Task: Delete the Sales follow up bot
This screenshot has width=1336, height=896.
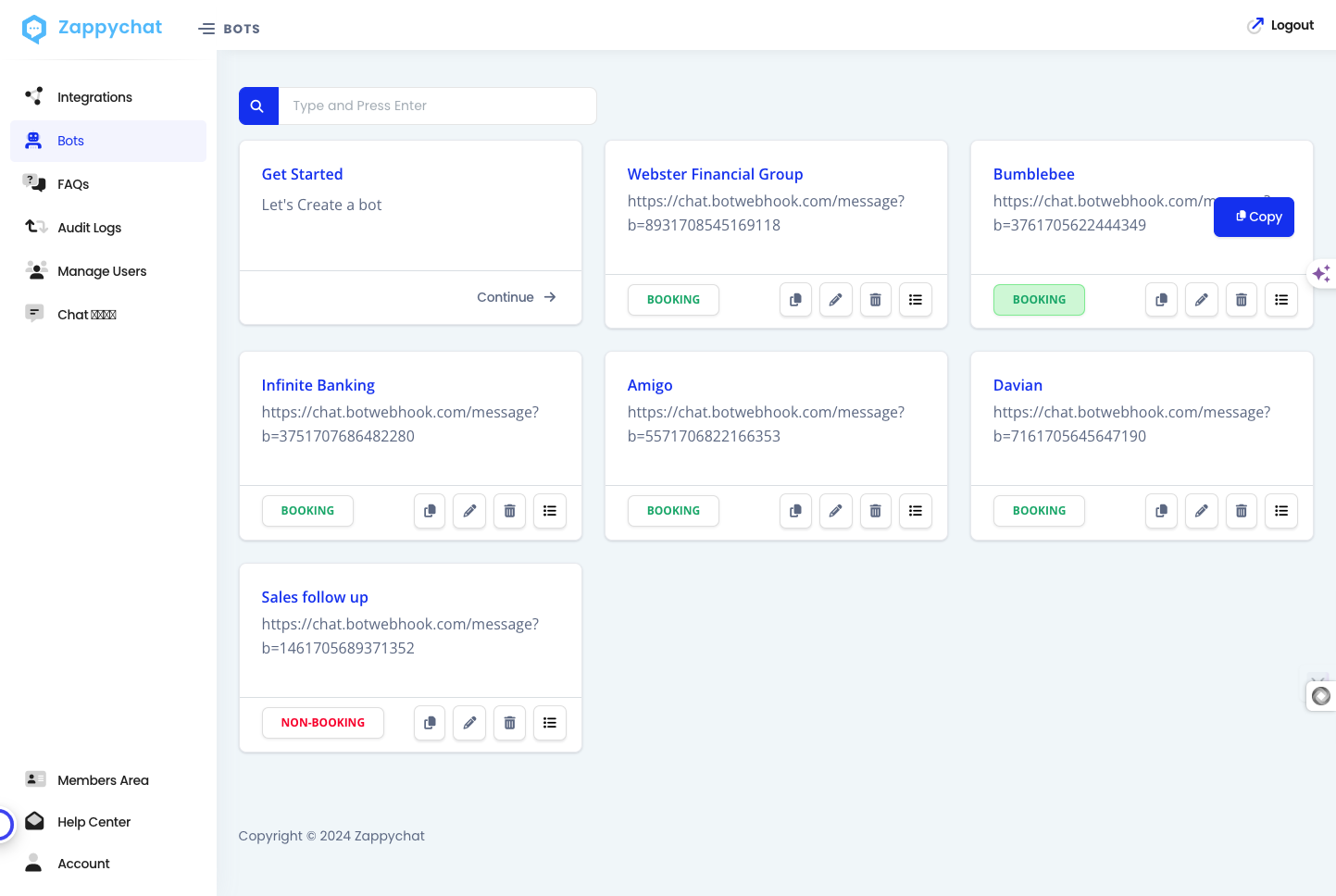Action: [x=509, y=723]
